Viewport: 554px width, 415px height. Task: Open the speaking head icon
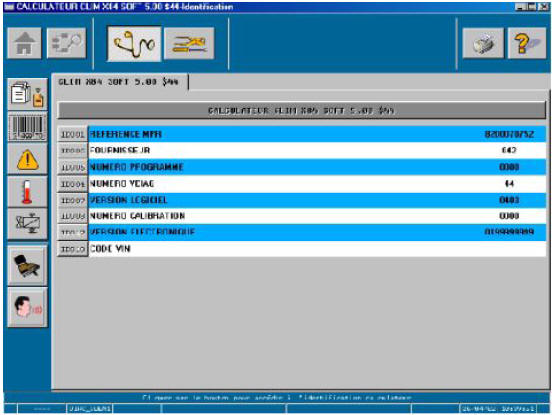(x=28, y=307)
